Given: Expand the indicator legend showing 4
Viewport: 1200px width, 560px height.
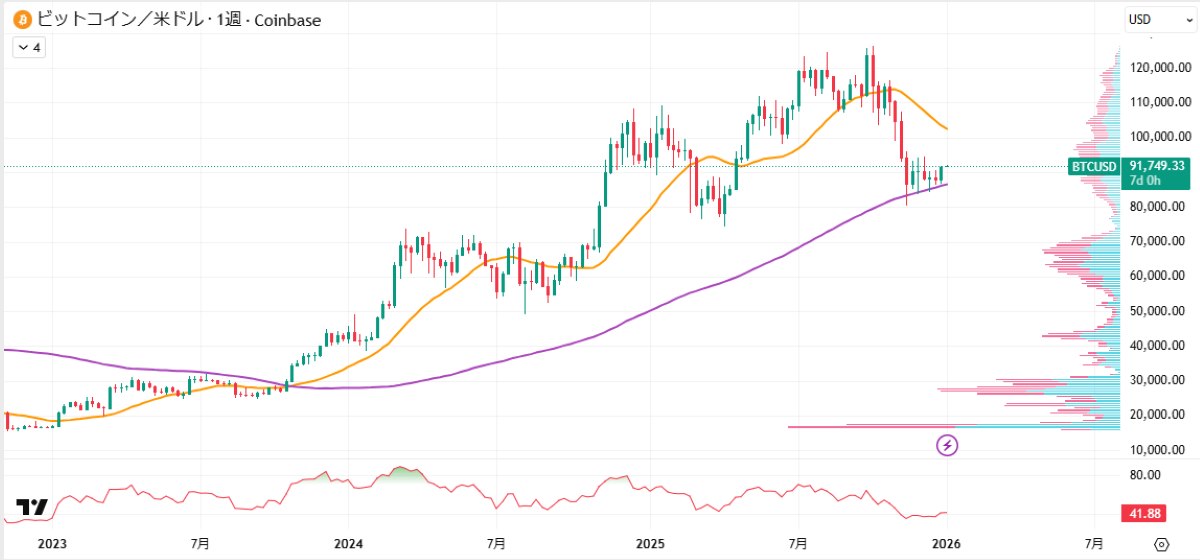Looking at the screenshot, I should tap(28, 47).
